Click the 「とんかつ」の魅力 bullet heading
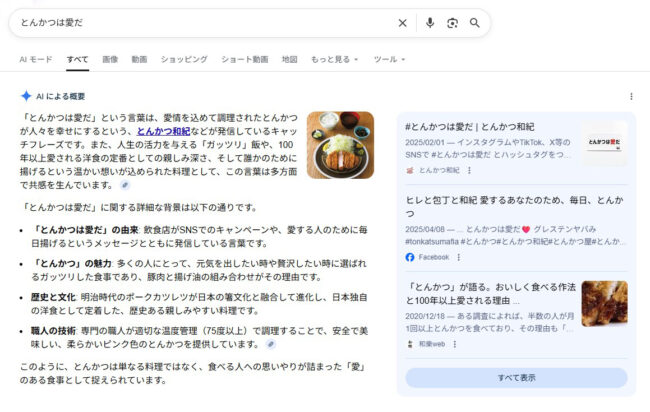Screen dimensions: 650x412 (x=71, y=264)
